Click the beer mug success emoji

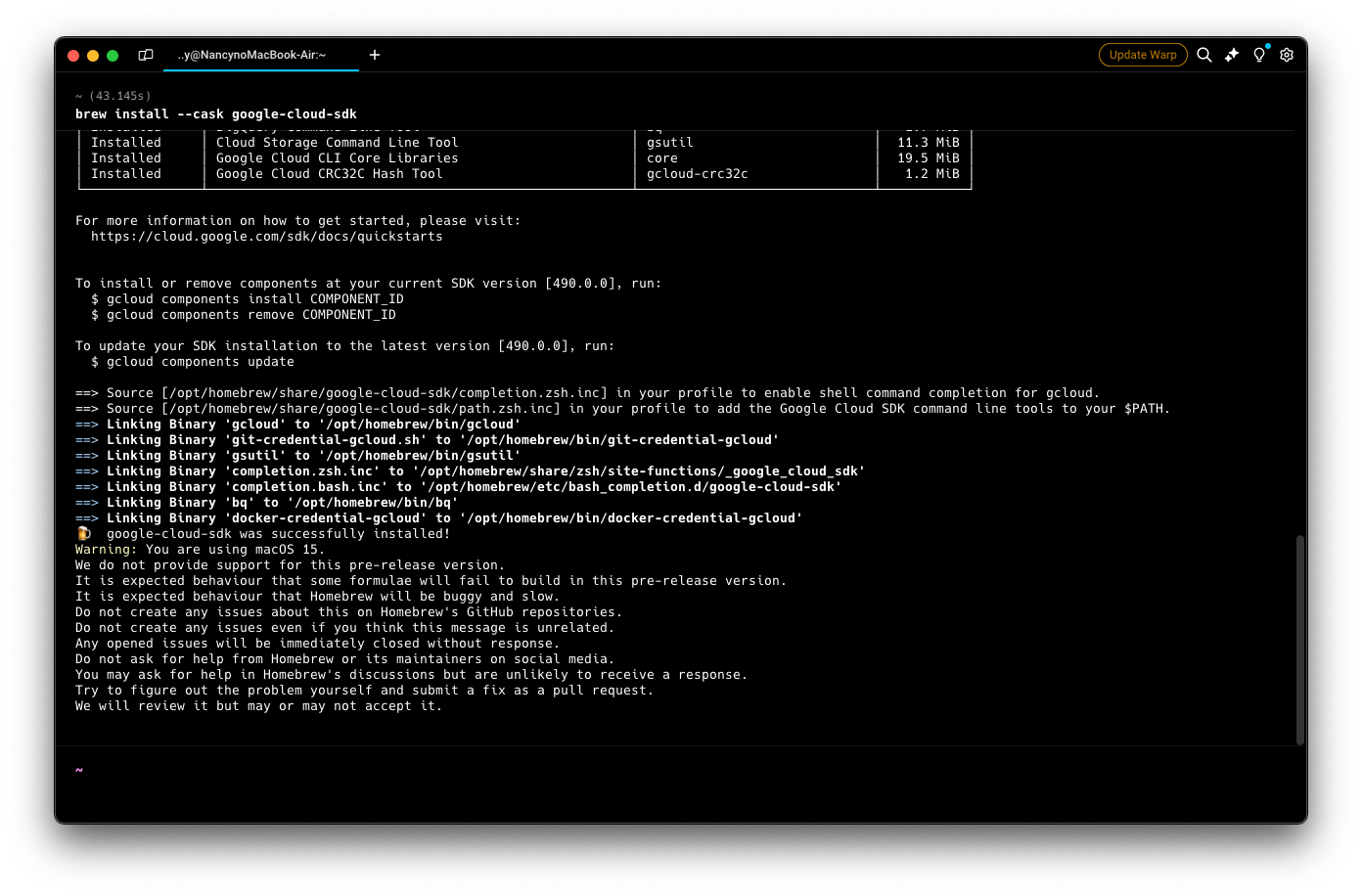click(83, 534)
